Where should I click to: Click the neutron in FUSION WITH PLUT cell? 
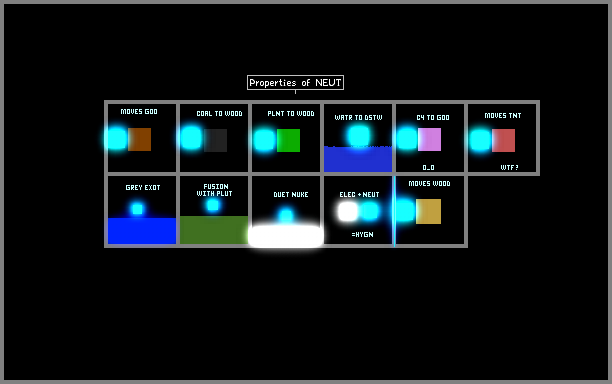(x=213, y=204)
